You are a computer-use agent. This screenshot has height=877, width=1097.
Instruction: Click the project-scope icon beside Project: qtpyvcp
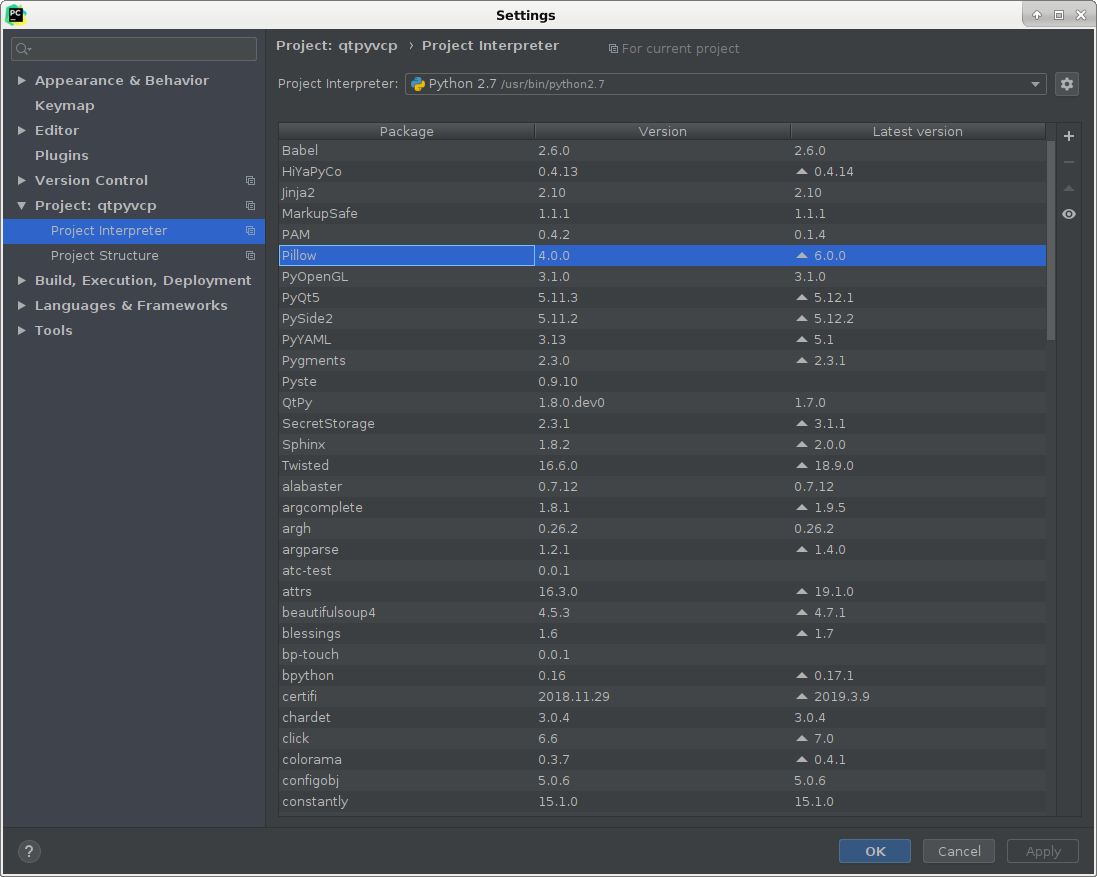(250, 206)
